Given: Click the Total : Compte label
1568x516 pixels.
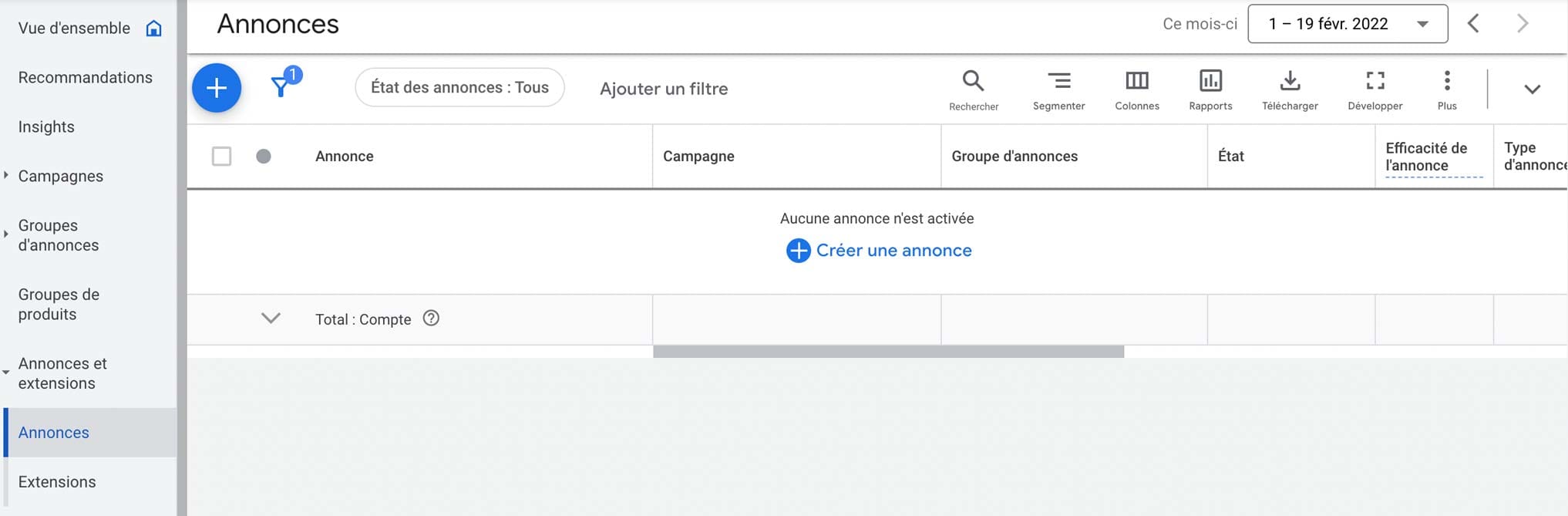Looking at the screenshot, I should pos(363,319).
